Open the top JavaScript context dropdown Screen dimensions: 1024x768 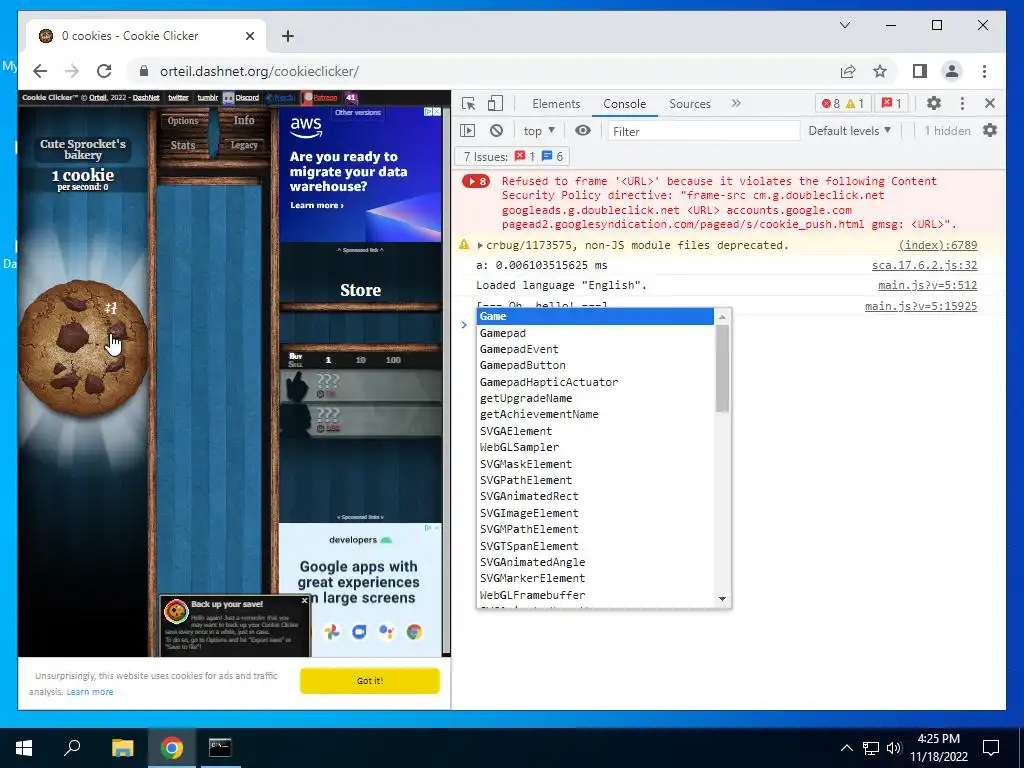coord(539,131)
